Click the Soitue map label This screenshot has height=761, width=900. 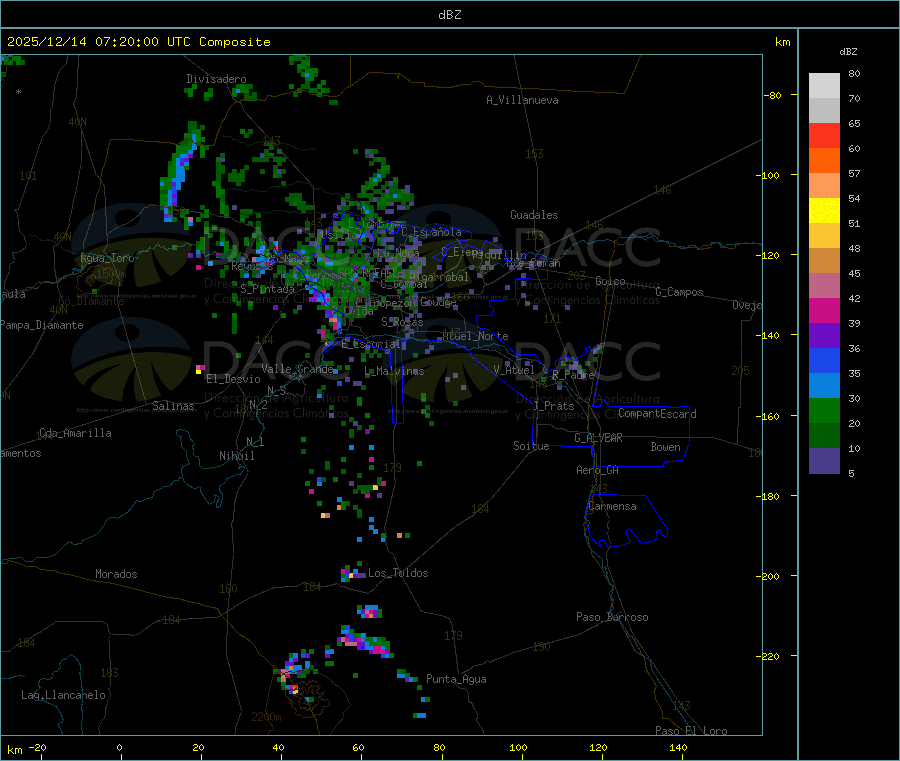click(x=531, y=446)
